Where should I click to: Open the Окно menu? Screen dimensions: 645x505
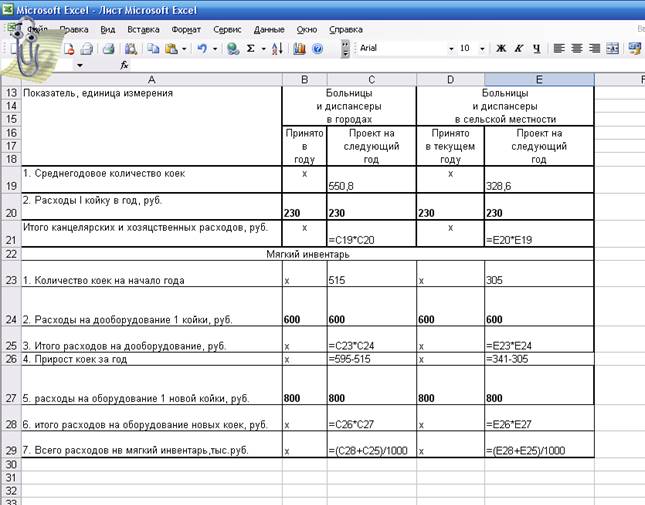point(307,30)
